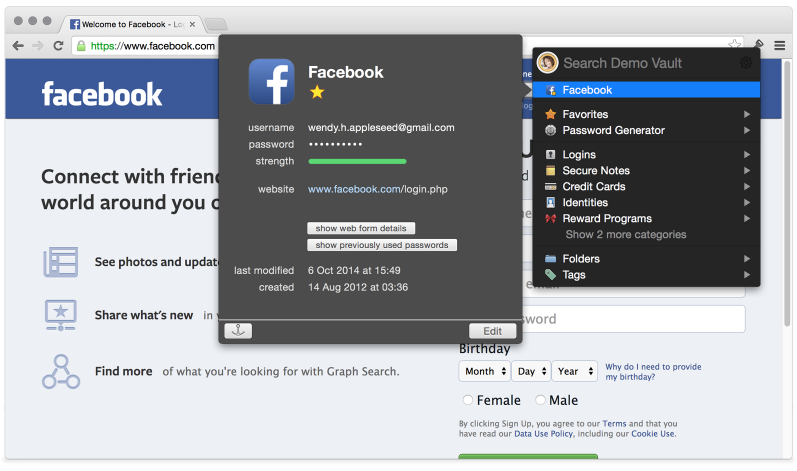Select the Female radio button
The image size is (797, 471).
pos(468,400)
